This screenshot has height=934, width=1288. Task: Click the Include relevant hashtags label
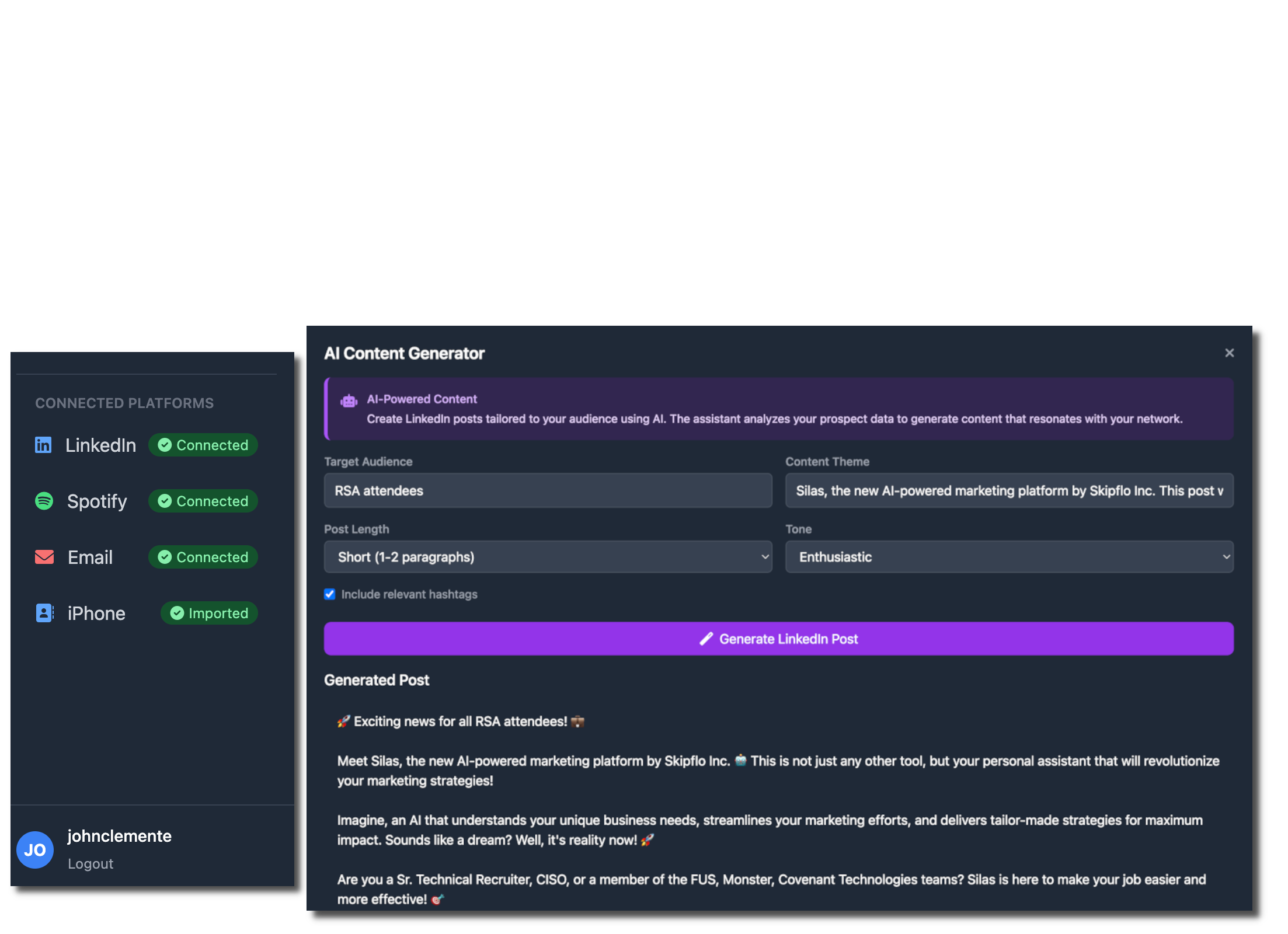pos(409,594)
